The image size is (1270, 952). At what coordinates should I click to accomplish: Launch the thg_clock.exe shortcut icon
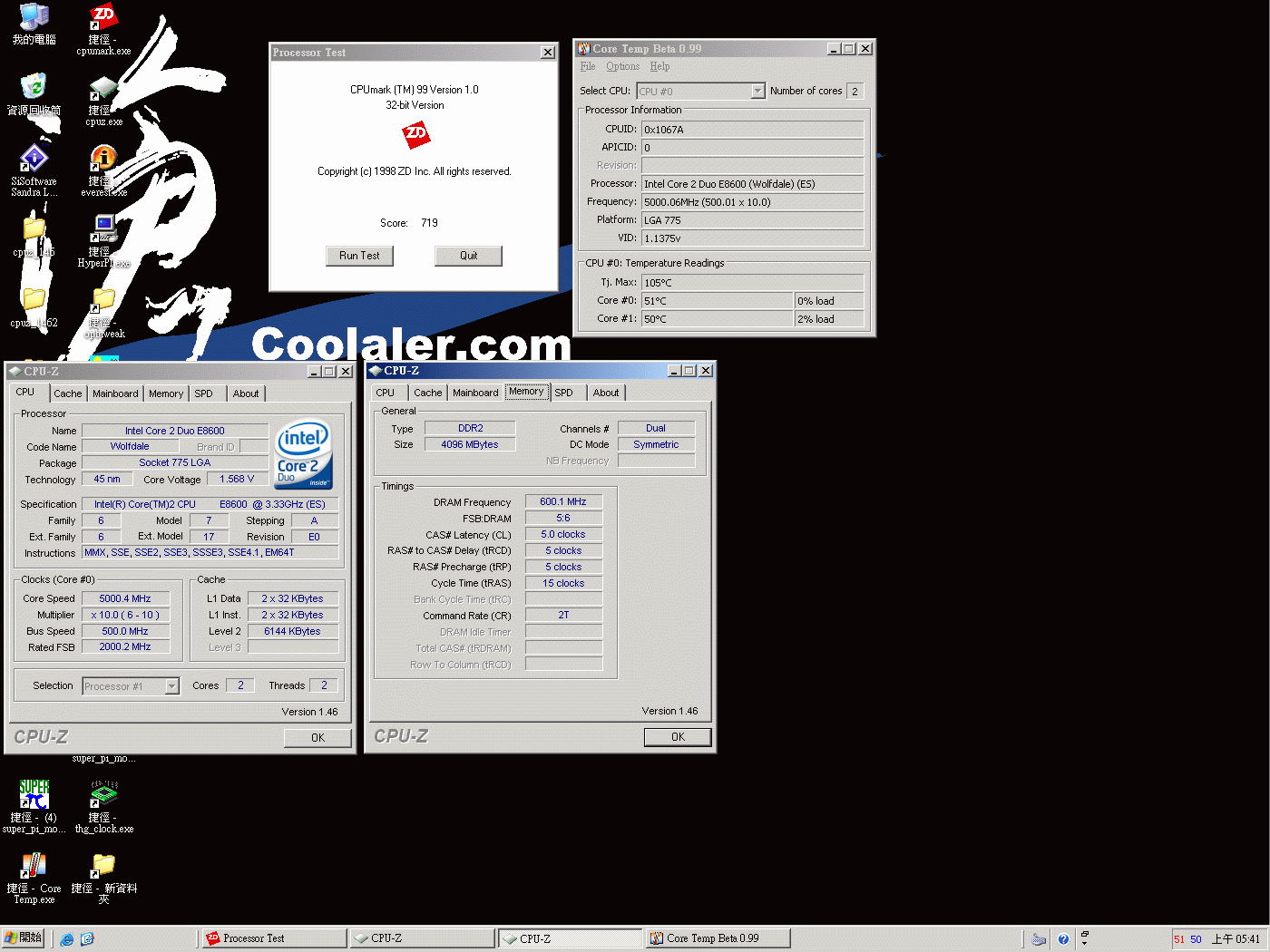(x=103, y=807)
